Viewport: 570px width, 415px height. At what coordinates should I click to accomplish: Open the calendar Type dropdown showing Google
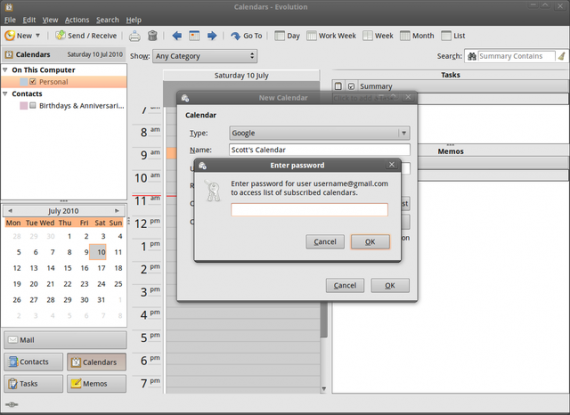320,133
